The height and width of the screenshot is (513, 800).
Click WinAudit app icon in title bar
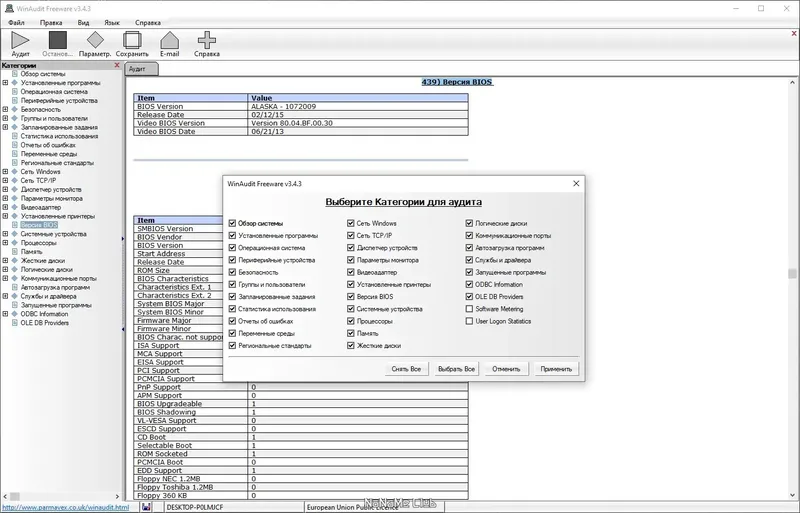(9, 9)
